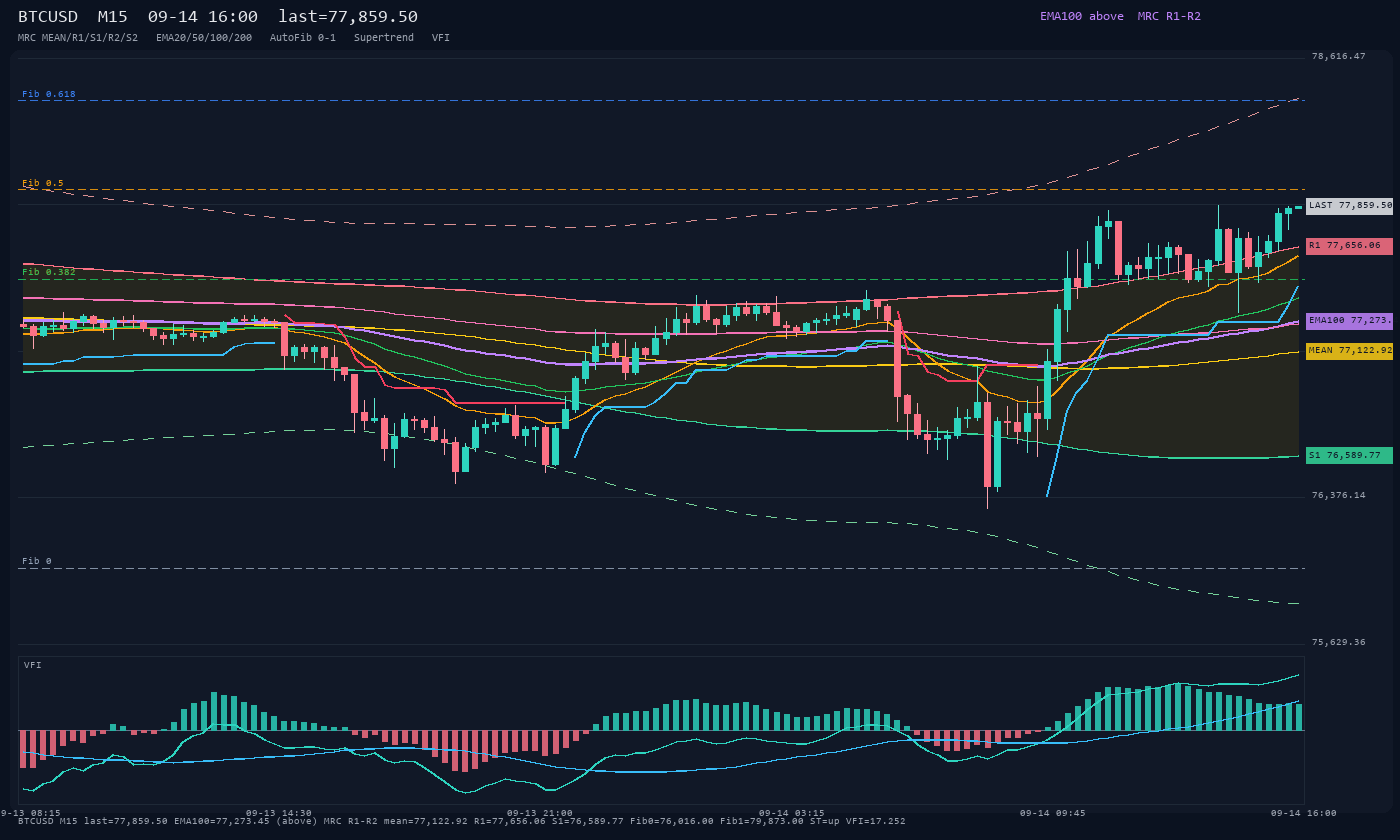Image resolution: width=1400 pixels, height=840 pixels.
Task: Select the VFI label in the indicator legend
Action: coord(441,38)
